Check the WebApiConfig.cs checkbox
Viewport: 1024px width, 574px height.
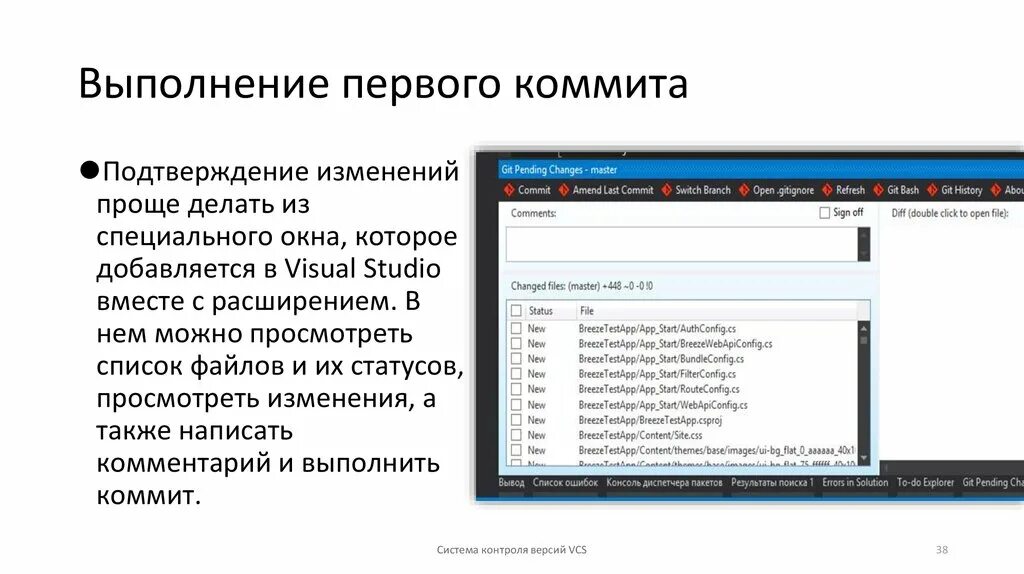click(517, 405)
